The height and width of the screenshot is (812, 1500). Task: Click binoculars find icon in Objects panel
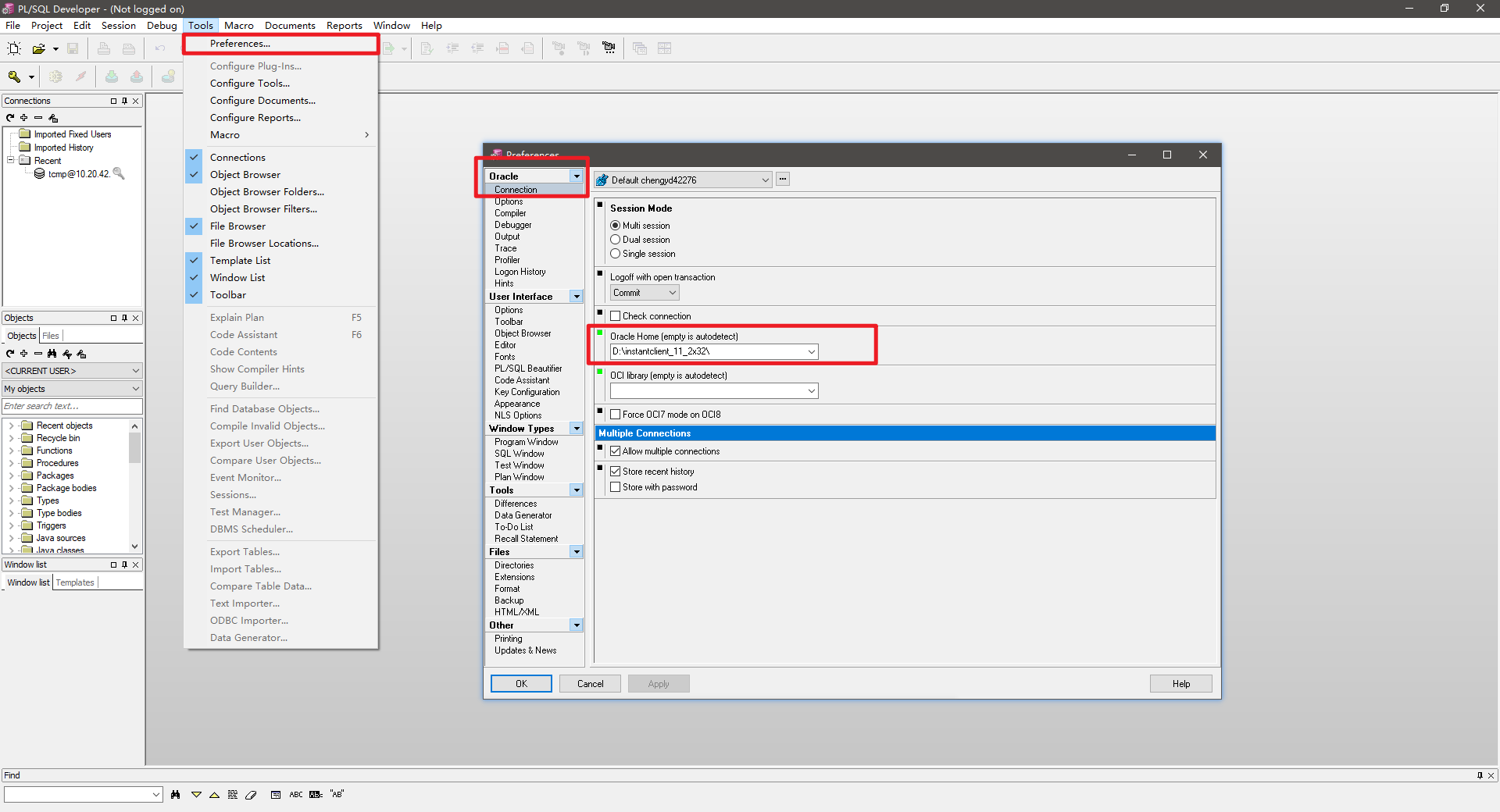pos(52,354)
